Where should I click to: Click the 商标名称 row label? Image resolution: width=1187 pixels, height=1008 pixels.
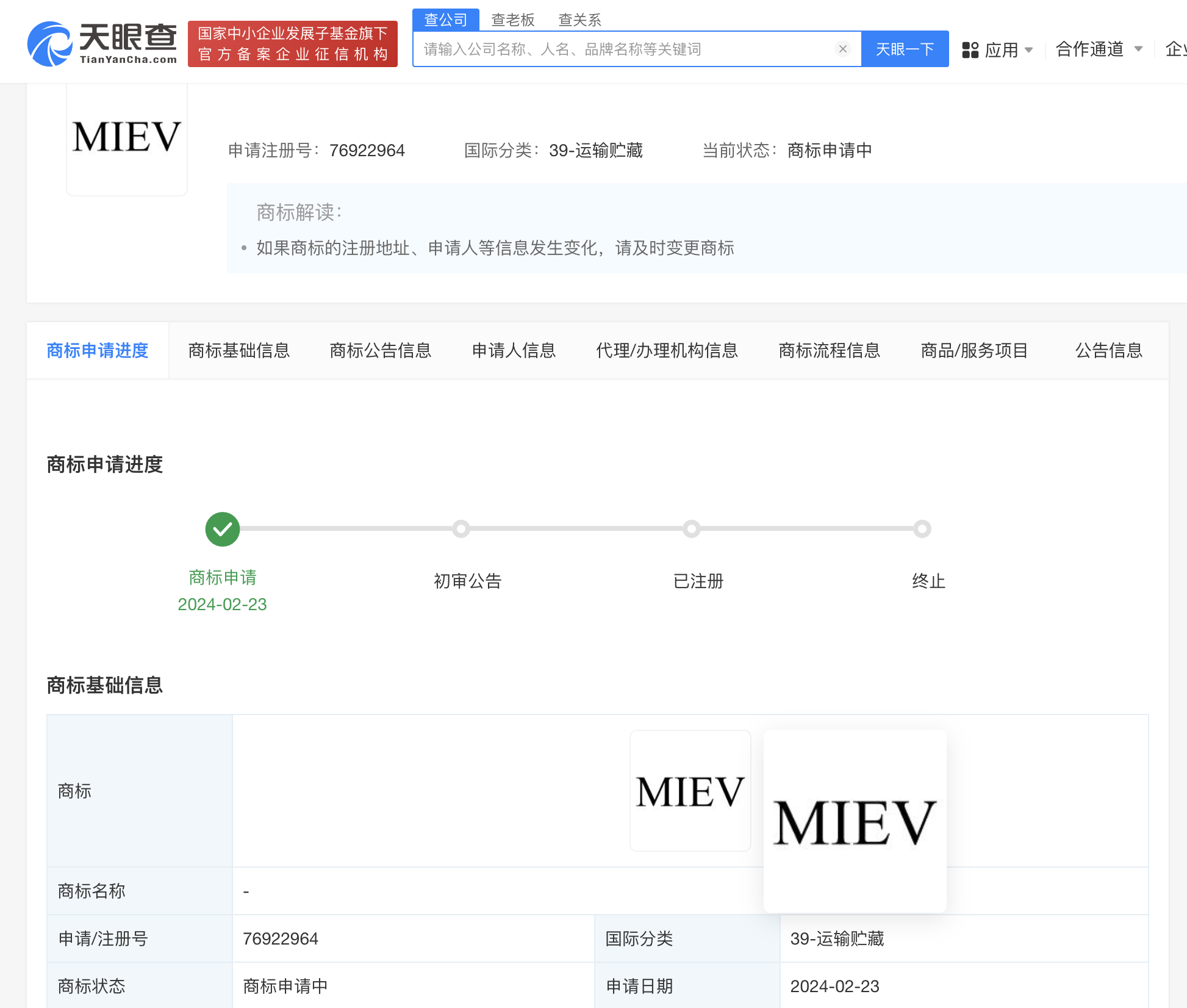click(91, 891)
